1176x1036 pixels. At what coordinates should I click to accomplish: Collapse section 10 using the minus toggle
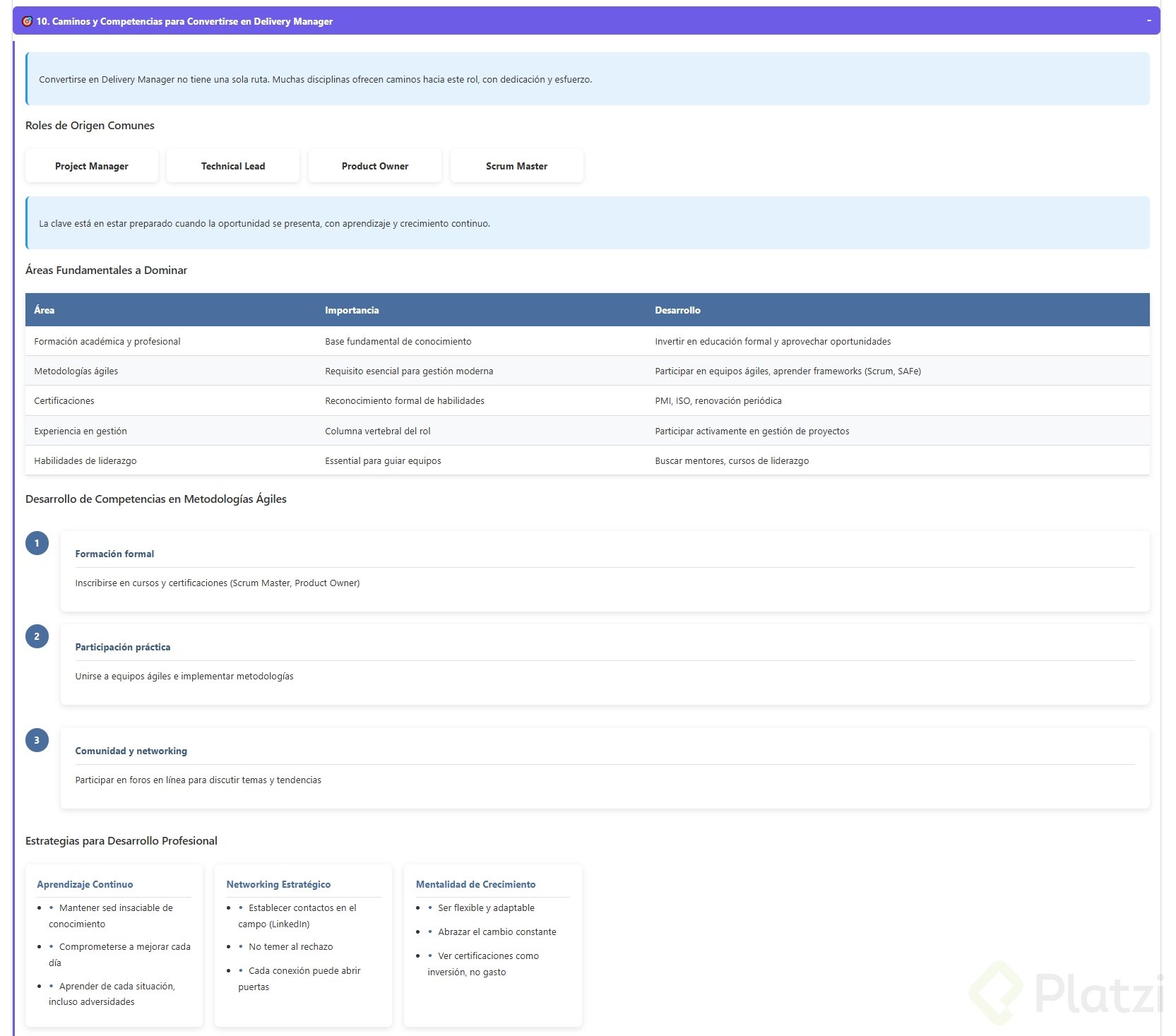1148,20
